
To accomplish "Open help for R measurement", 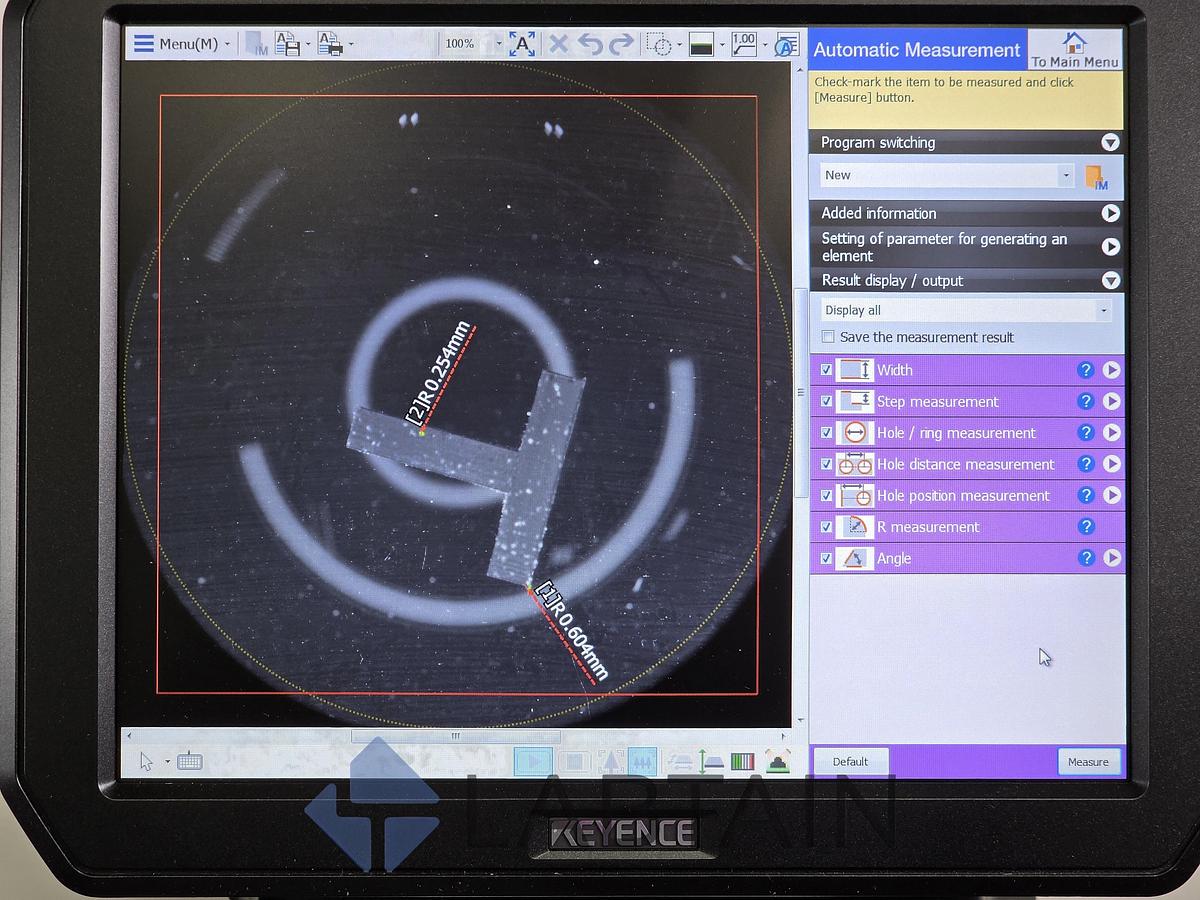I will pyautogui.click(x=1086, y=527).
